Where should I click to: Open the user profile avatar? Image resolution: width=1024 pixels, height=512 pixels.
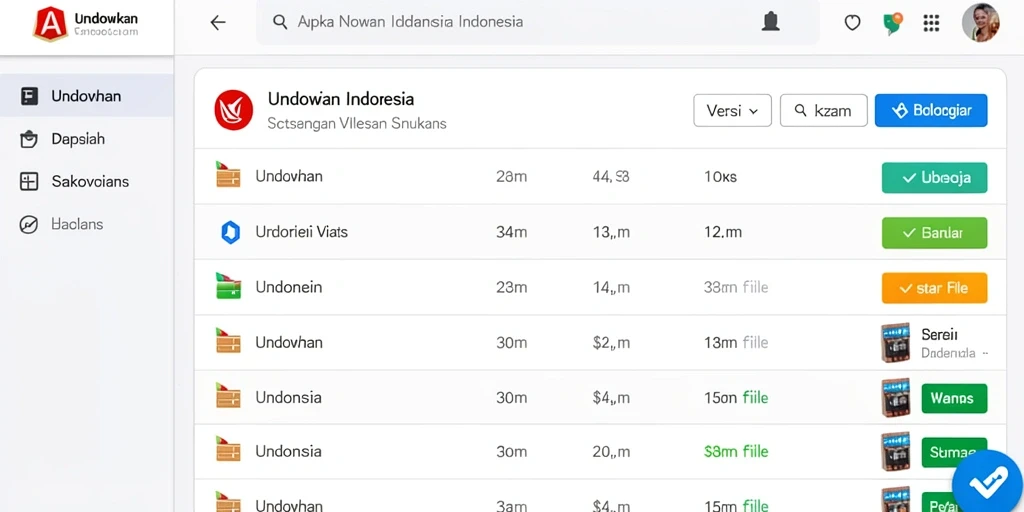pyautogui.click(x=980, y=23)
